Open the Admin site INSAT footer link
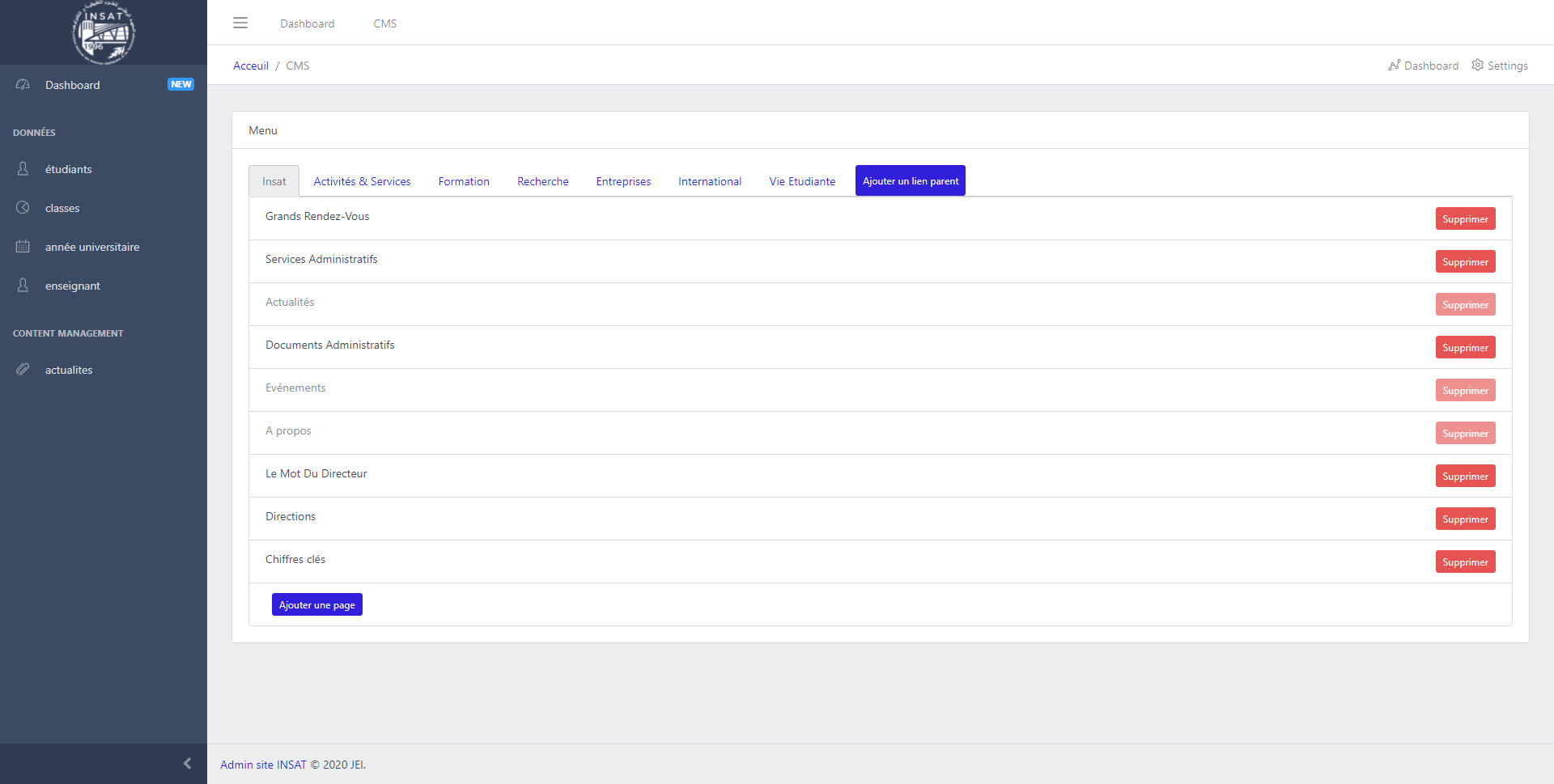The height and width of the screenshot is (784, 1554). (x=263, y=765)
